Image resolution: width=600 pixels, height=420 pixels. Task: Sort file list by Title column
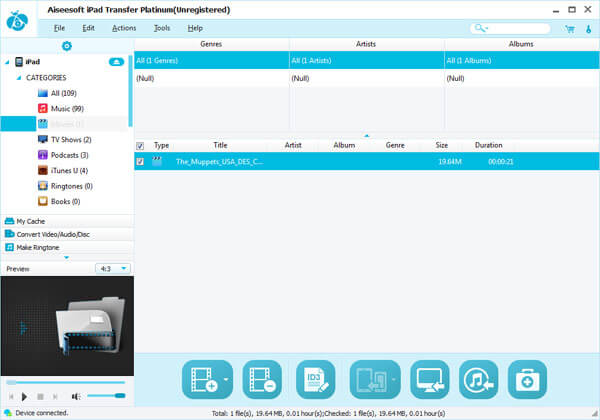(220, 145)
